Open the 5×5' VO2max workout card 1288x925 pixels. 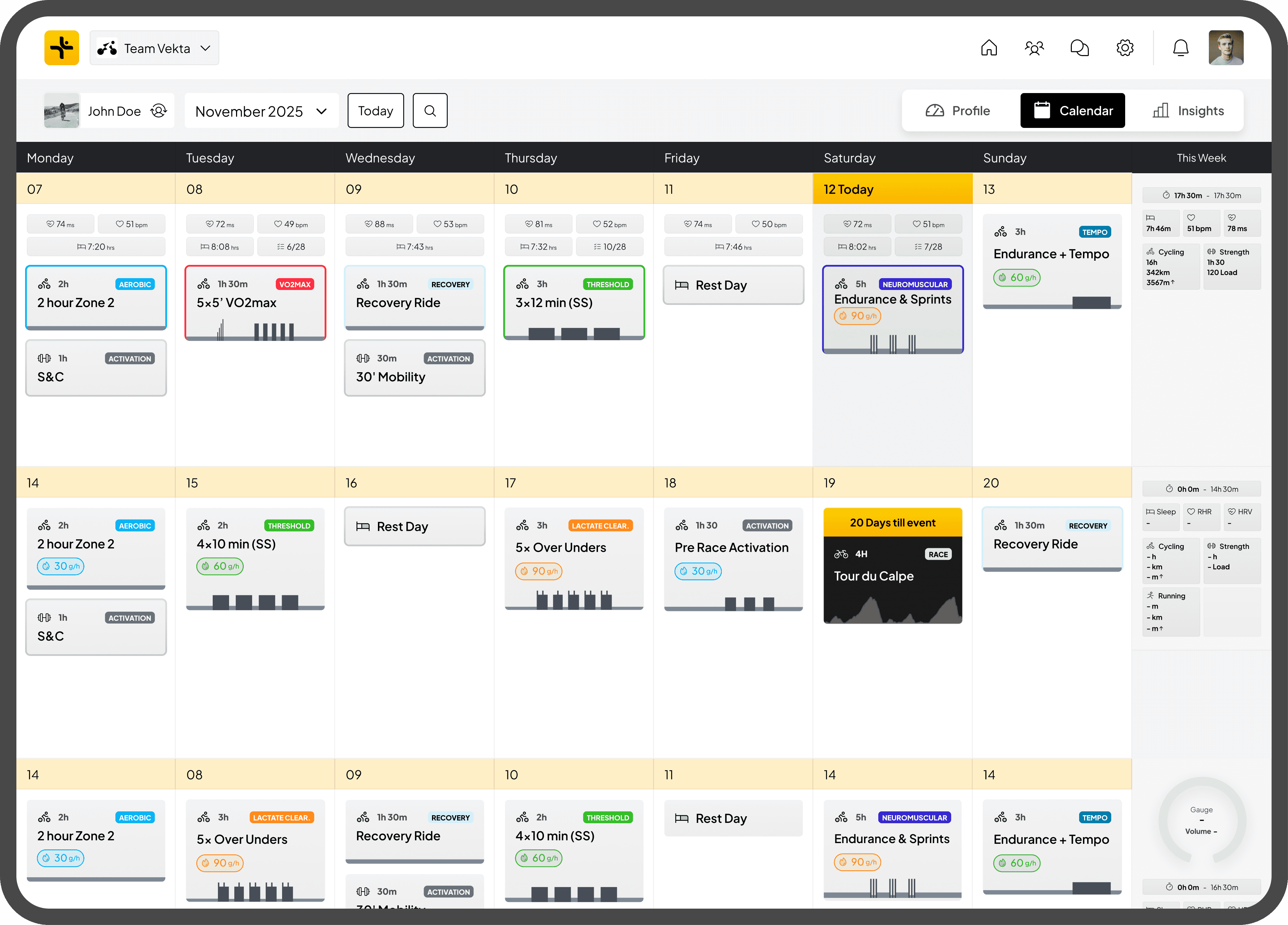point(255,303)
